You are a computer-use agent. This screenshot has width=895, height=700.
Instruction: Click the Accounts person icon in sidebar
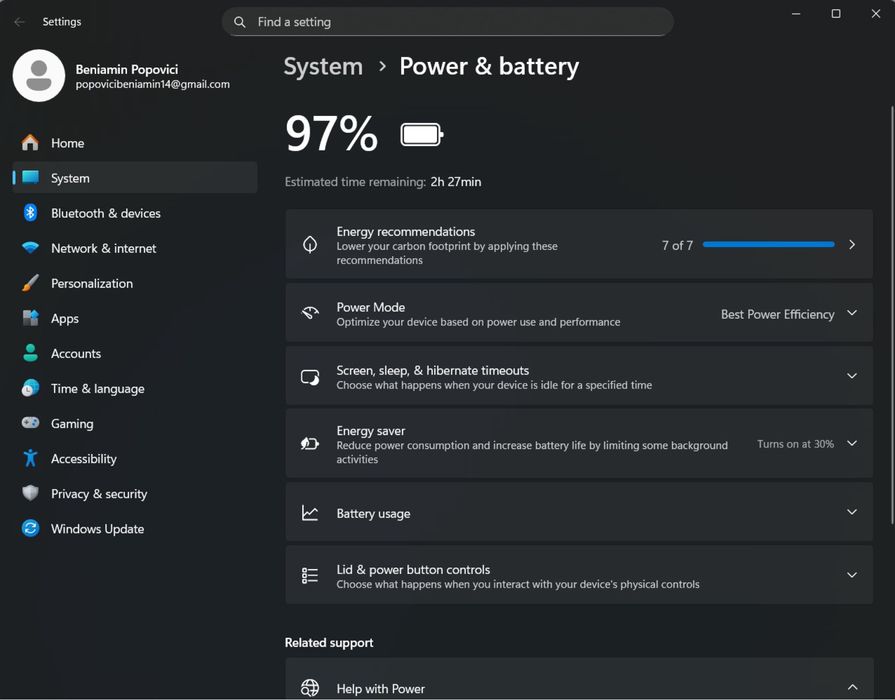point(30,353)
